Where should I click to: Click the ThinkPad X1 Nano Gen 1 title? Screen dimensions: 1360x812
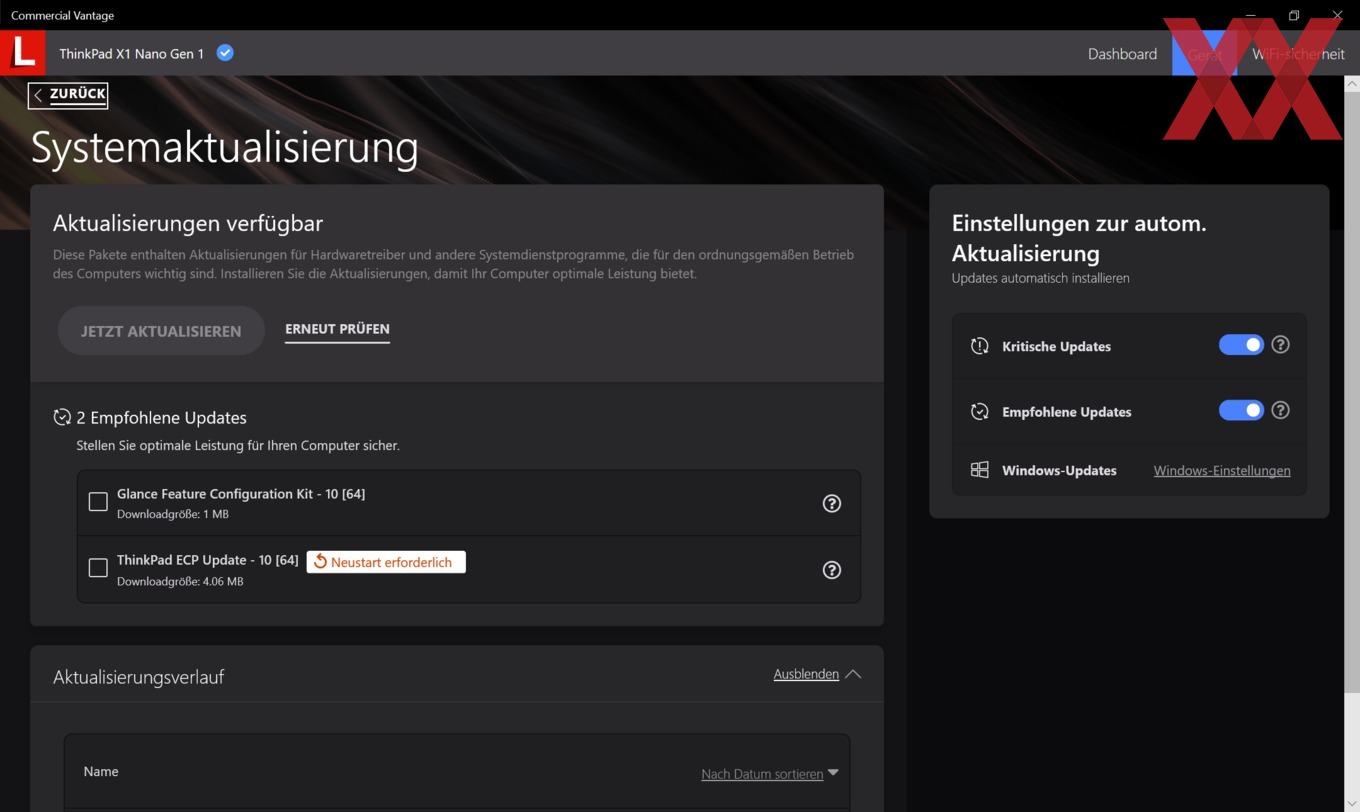(131, 53)
